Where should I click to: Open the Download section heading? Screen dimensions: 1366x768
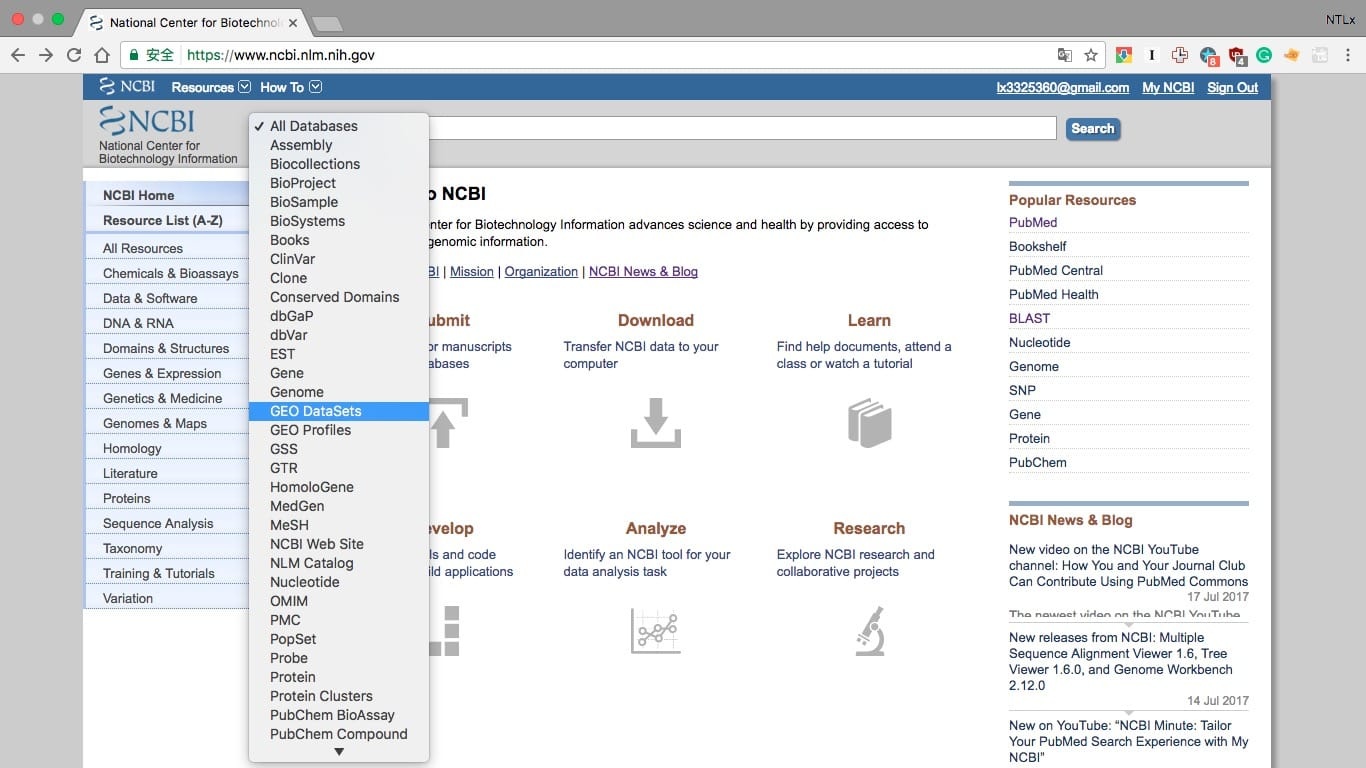656,320
